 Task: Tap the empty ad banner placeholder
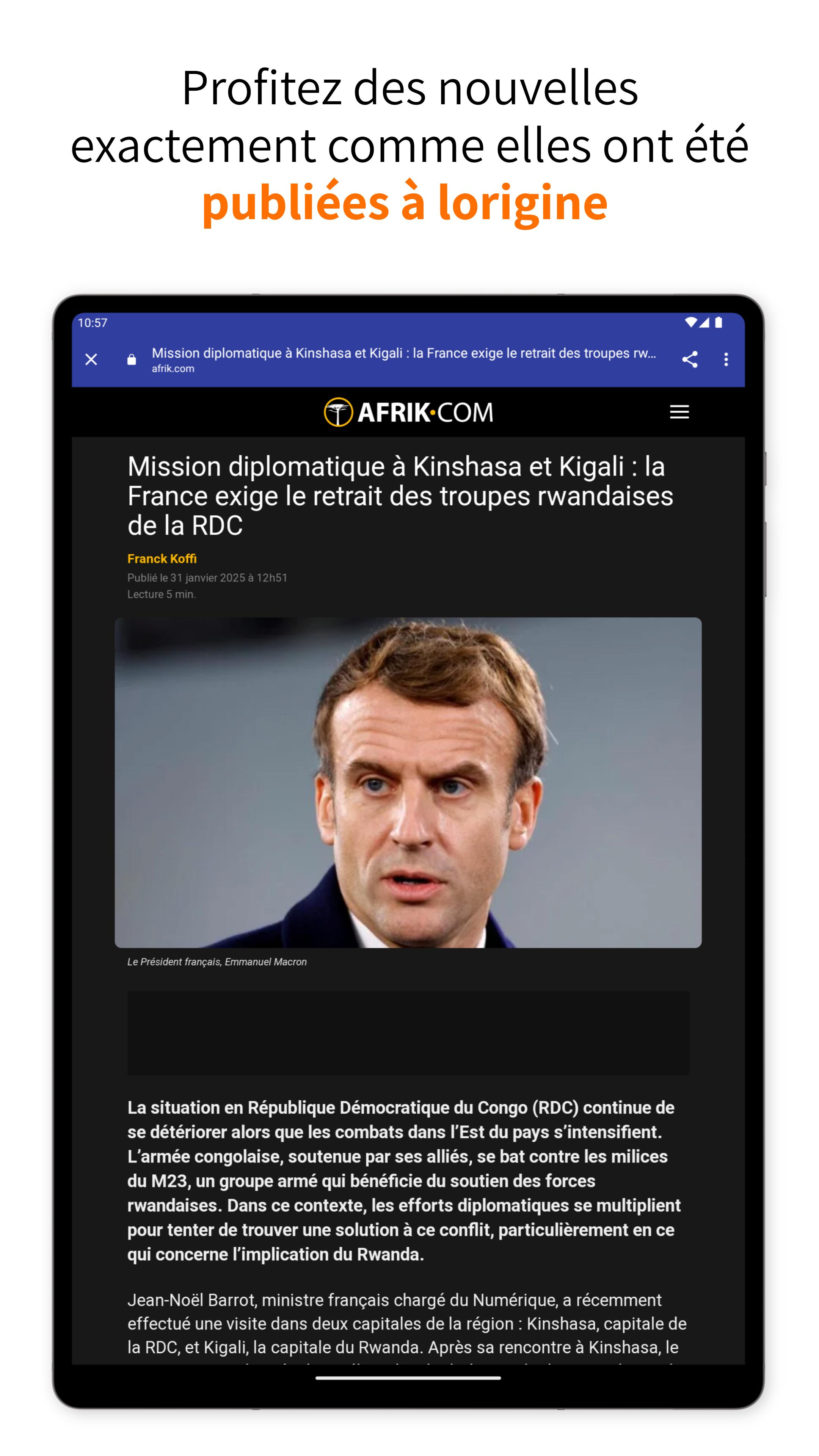point(408,1032)
